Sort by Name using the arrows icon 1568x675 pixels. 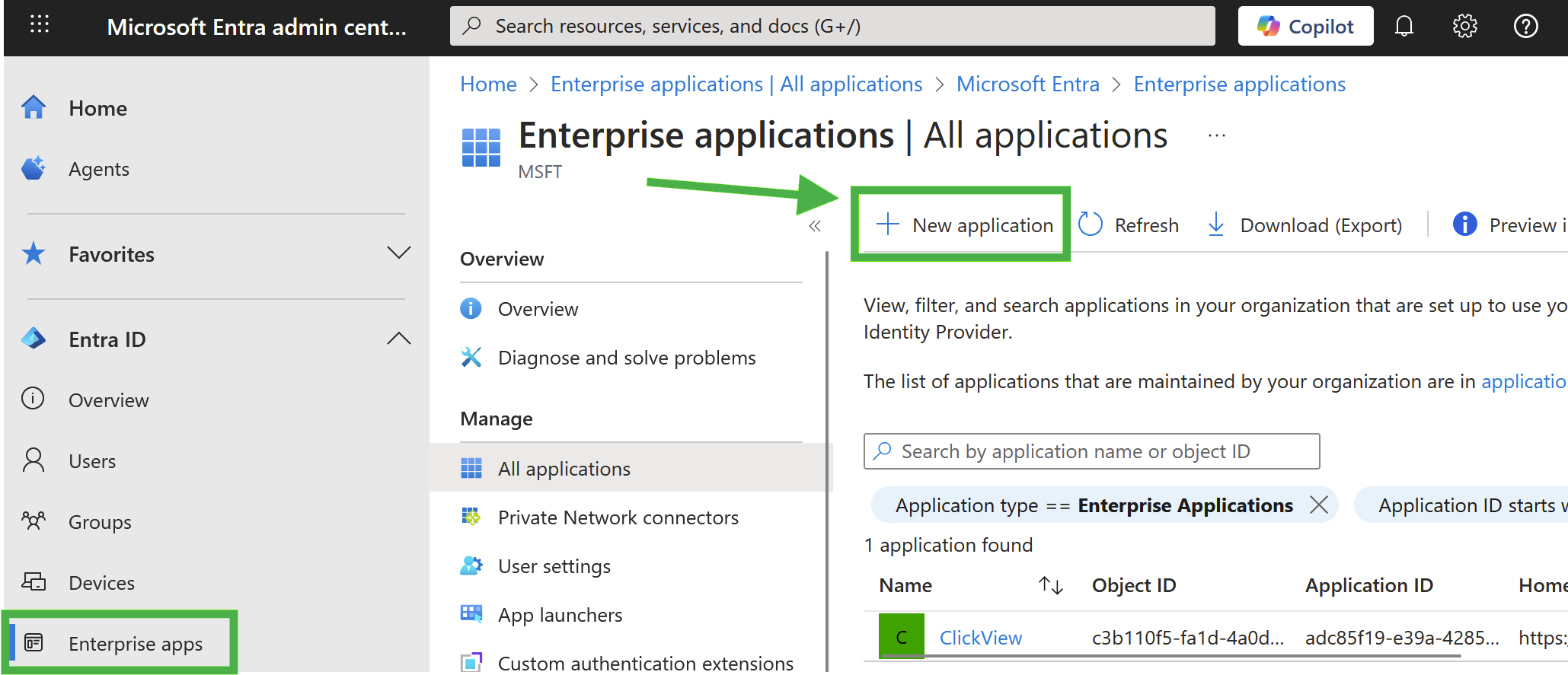1051,585
